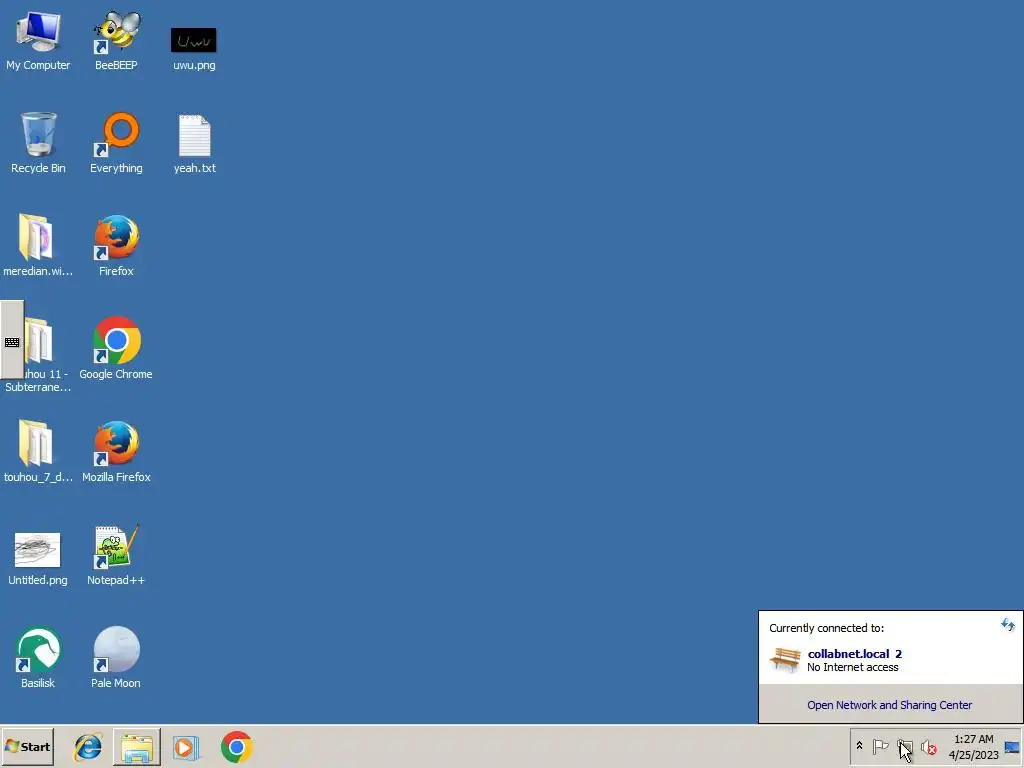Select the Firefox shortcut icon
The image size is (1024, 768).
[116, 246]
